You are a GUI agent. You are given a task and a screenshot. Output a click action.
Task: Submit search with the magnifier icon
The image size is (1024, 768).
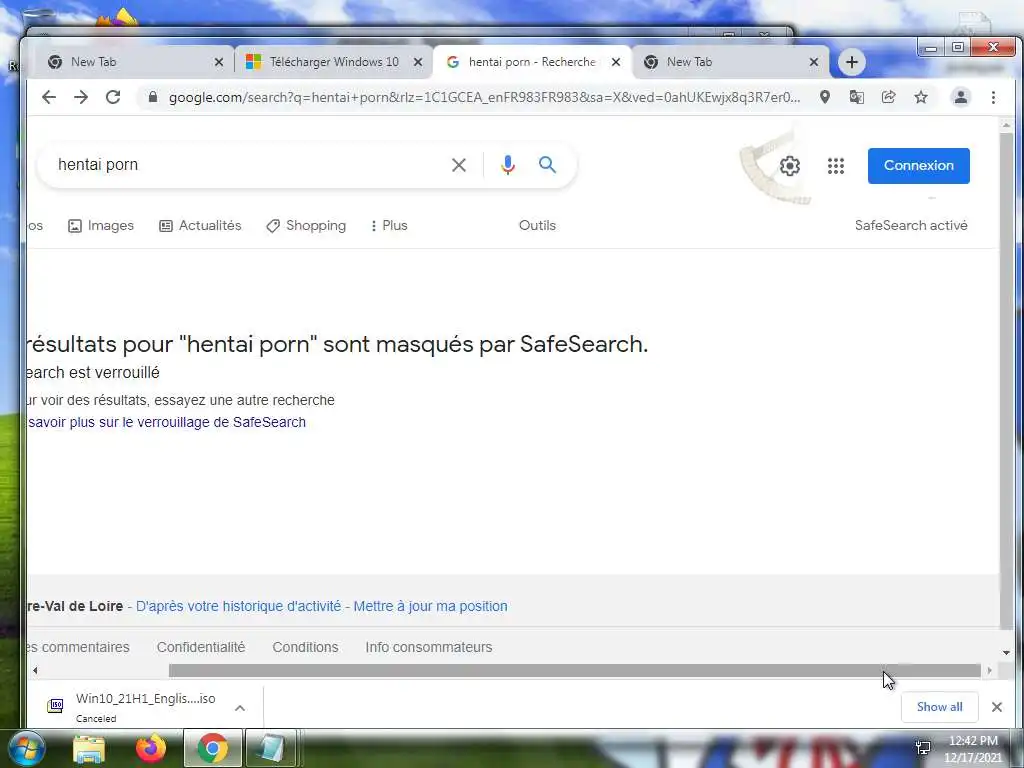(547, 165)
